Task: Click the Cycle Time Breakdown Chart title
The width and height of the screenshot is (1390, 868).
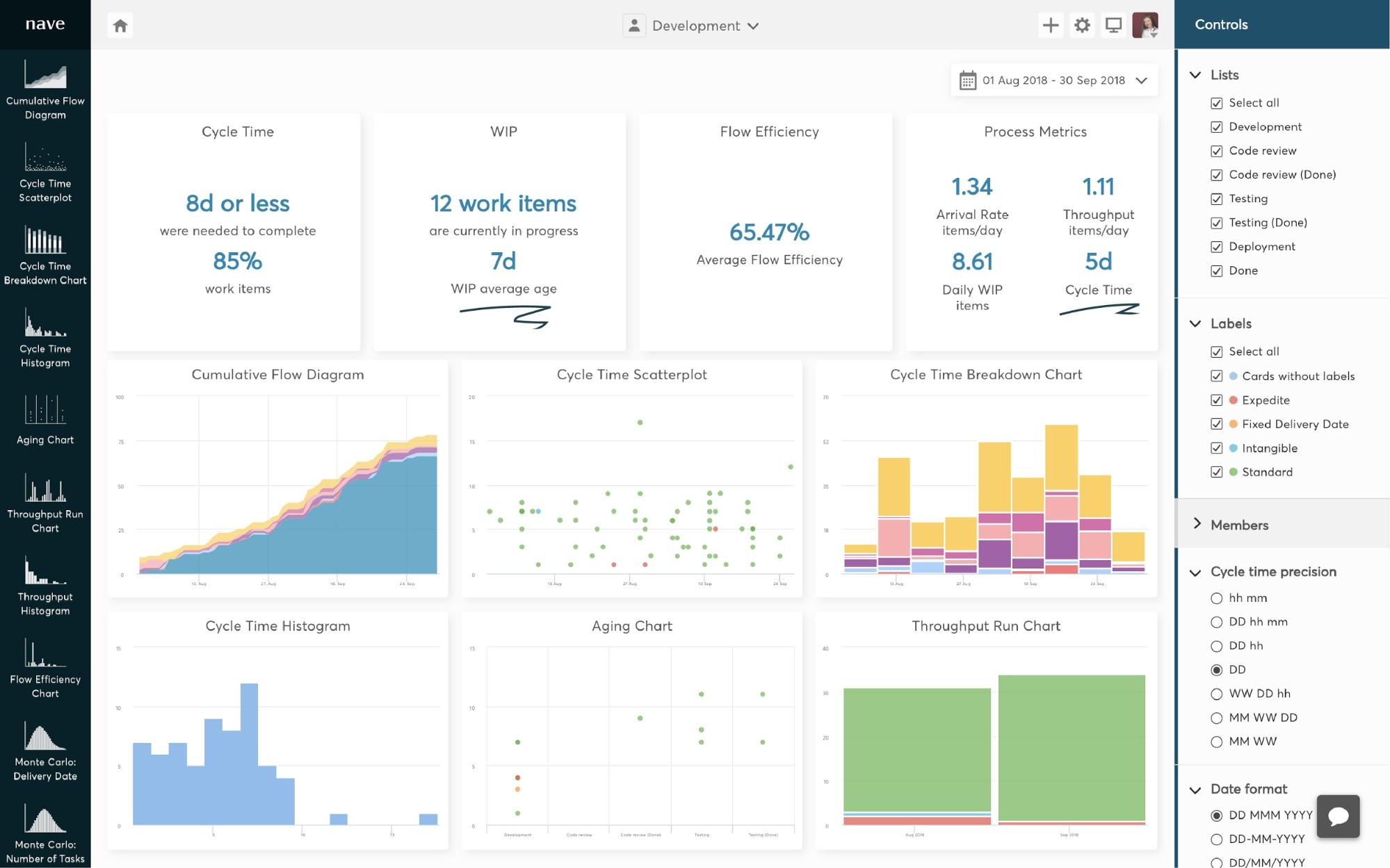Action: point(985,375)
